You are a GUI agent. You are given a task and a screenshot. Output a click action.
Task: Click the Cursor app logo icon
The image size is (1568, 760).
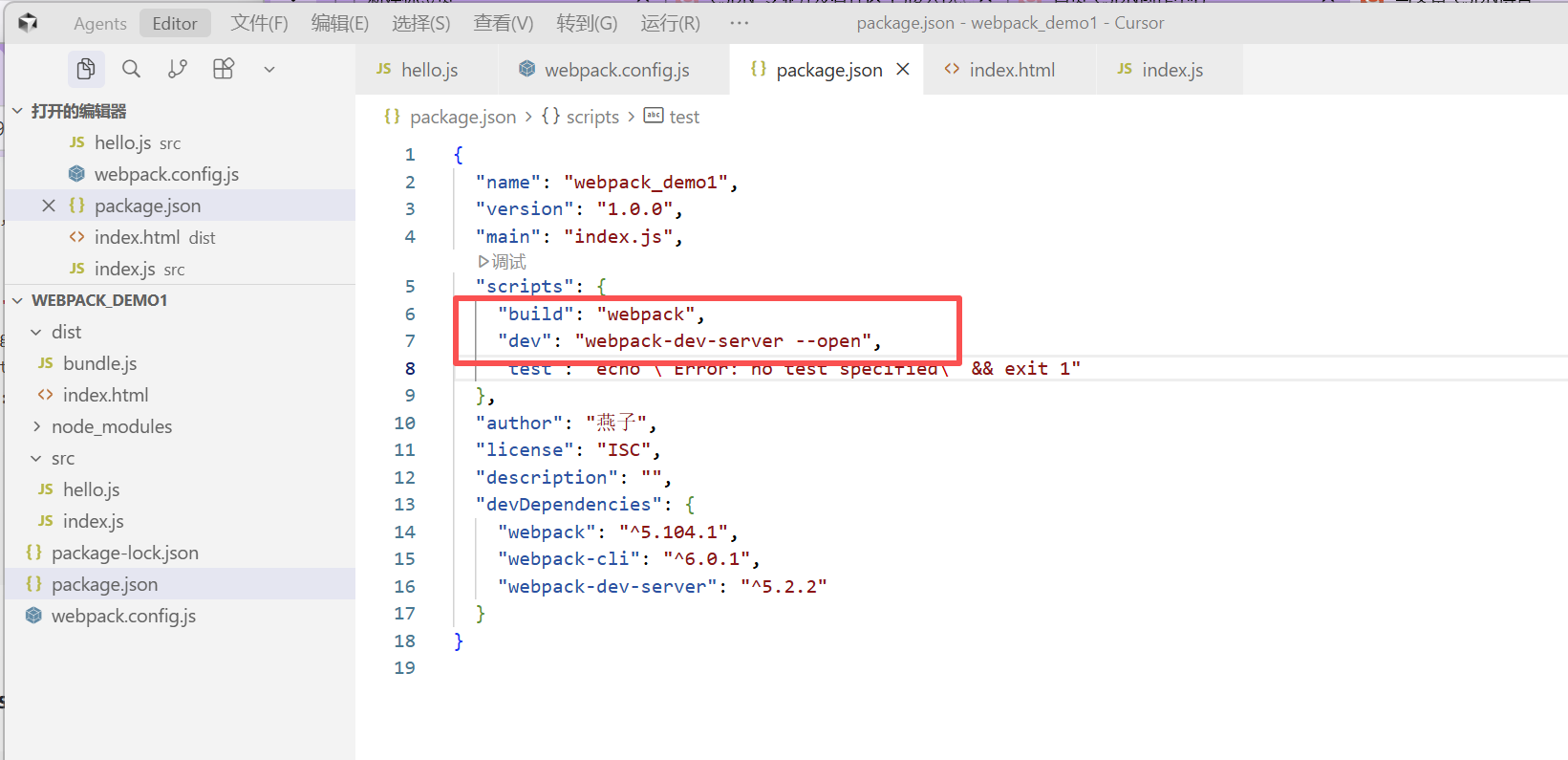tap(28, 23)
